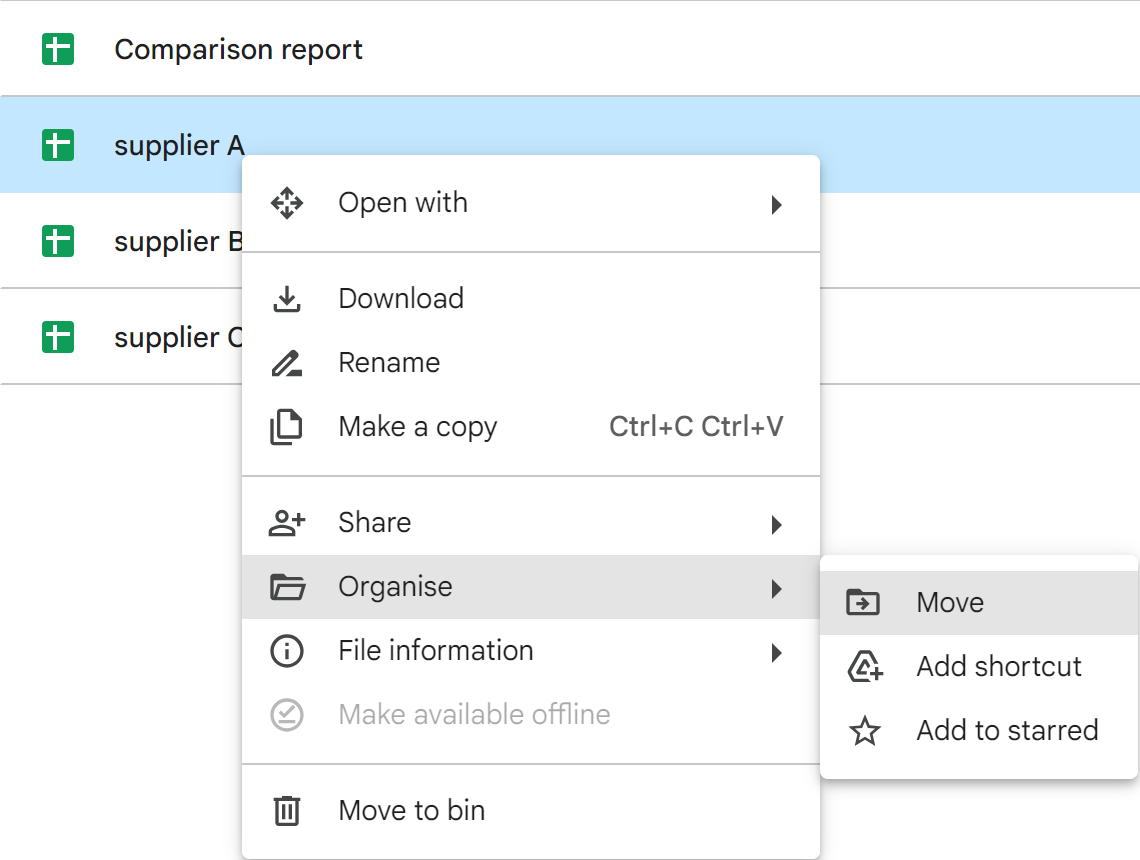Image resolution: width=1140 pixels, height=860 pixels.
Task: Open File information menu entry
Action: pos(531,651)
